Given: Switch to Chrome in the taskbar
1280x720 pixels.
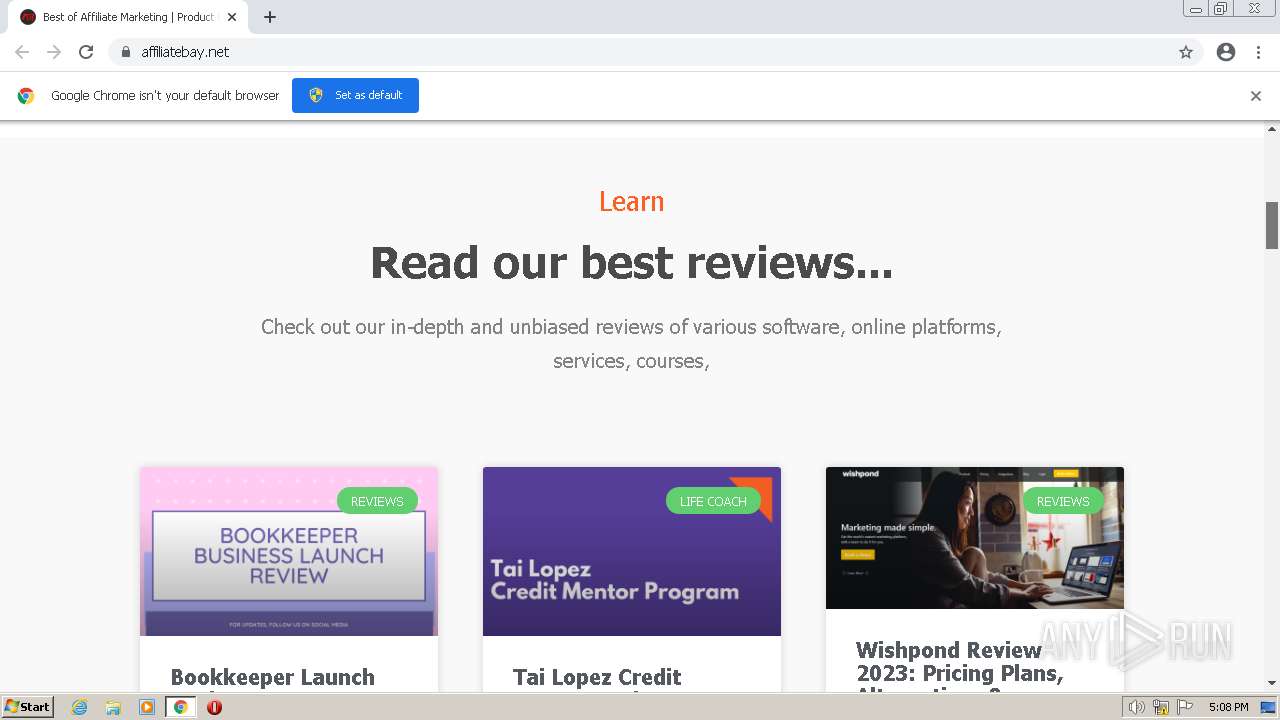Looking at the screenshot, I should 180,707.
